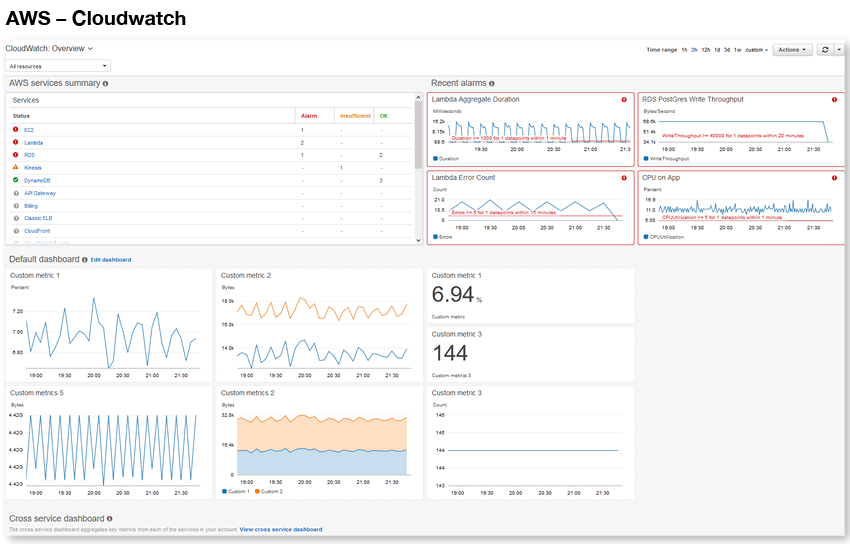
Task: Open the dropdown arrow beside refresh button
Action: (839, 50)
